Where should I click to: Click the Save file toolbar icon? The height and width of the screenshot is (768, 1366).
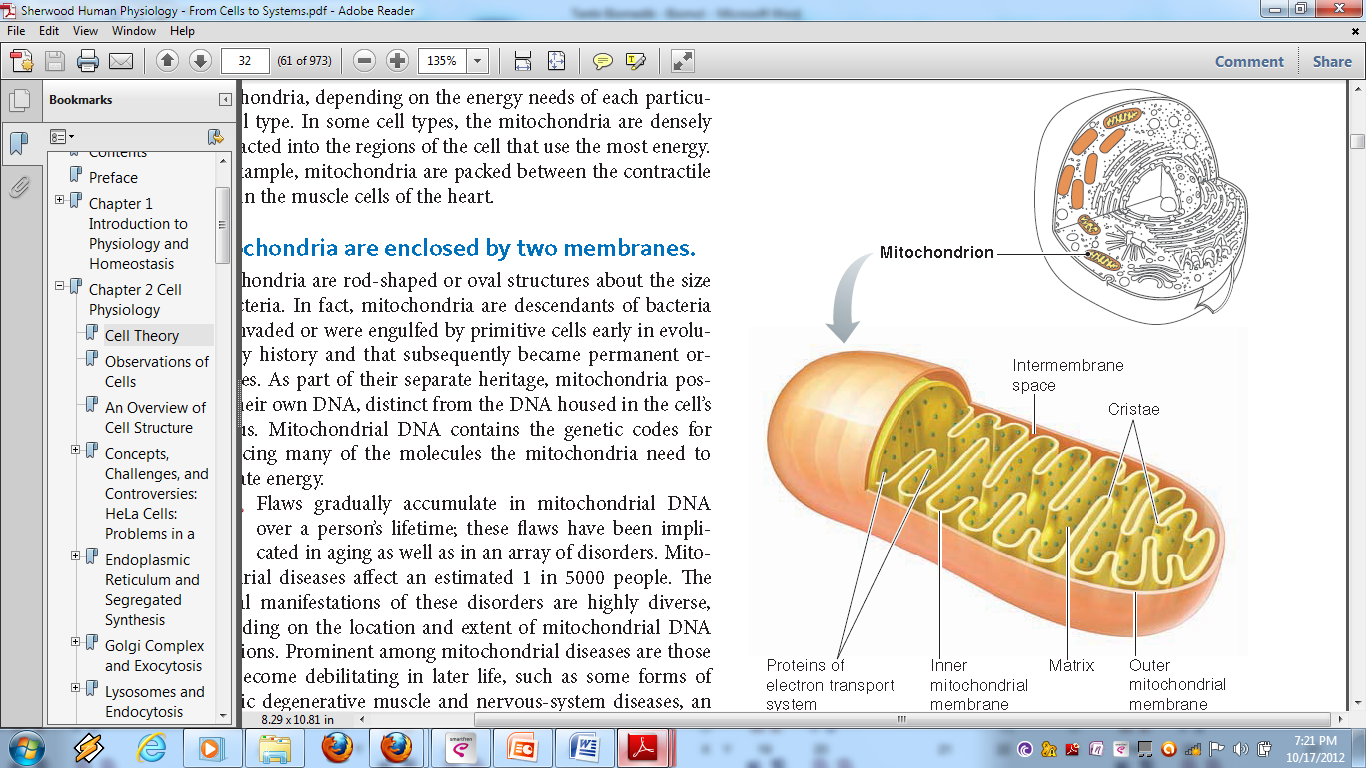(55, 61)
